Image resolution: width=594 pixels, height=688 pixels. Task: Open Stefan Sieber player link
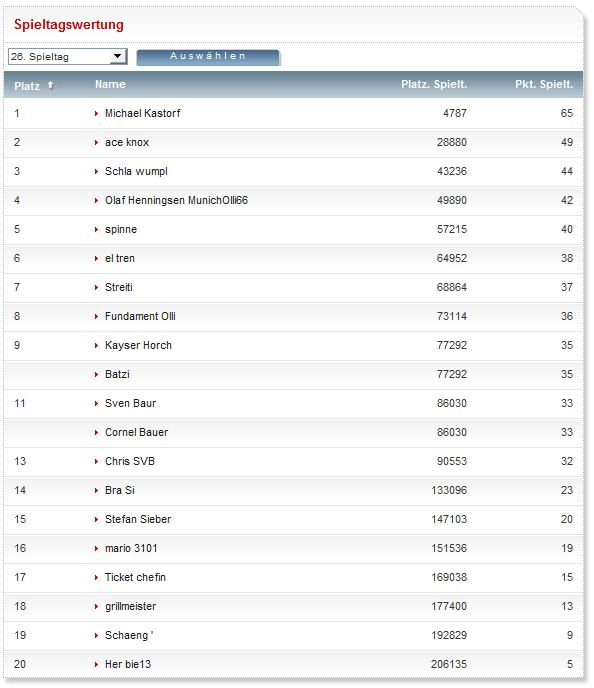138,520
